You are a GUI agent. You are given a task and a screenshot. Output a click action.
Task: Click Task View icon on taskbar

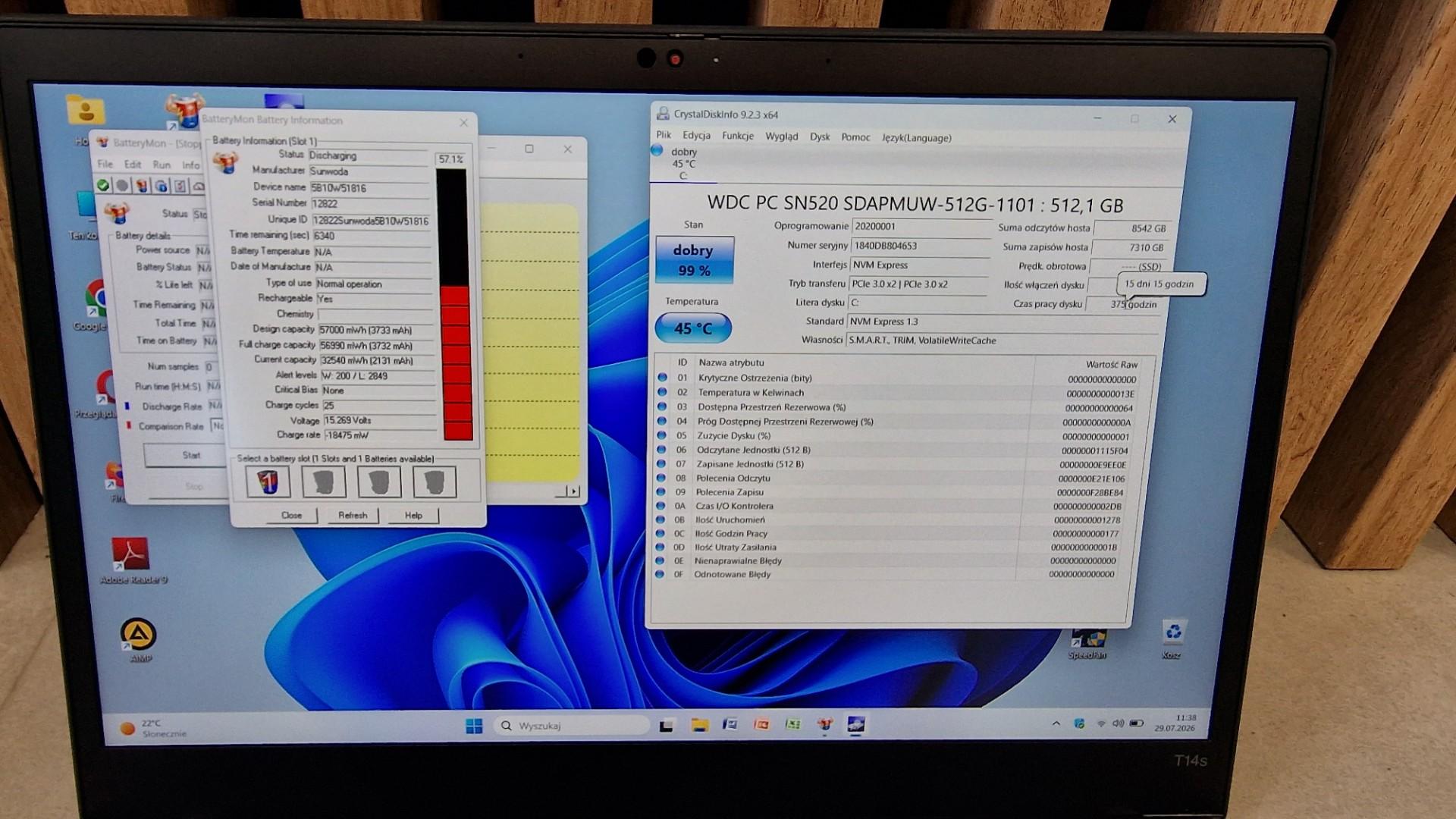click(x=667, y=726)
